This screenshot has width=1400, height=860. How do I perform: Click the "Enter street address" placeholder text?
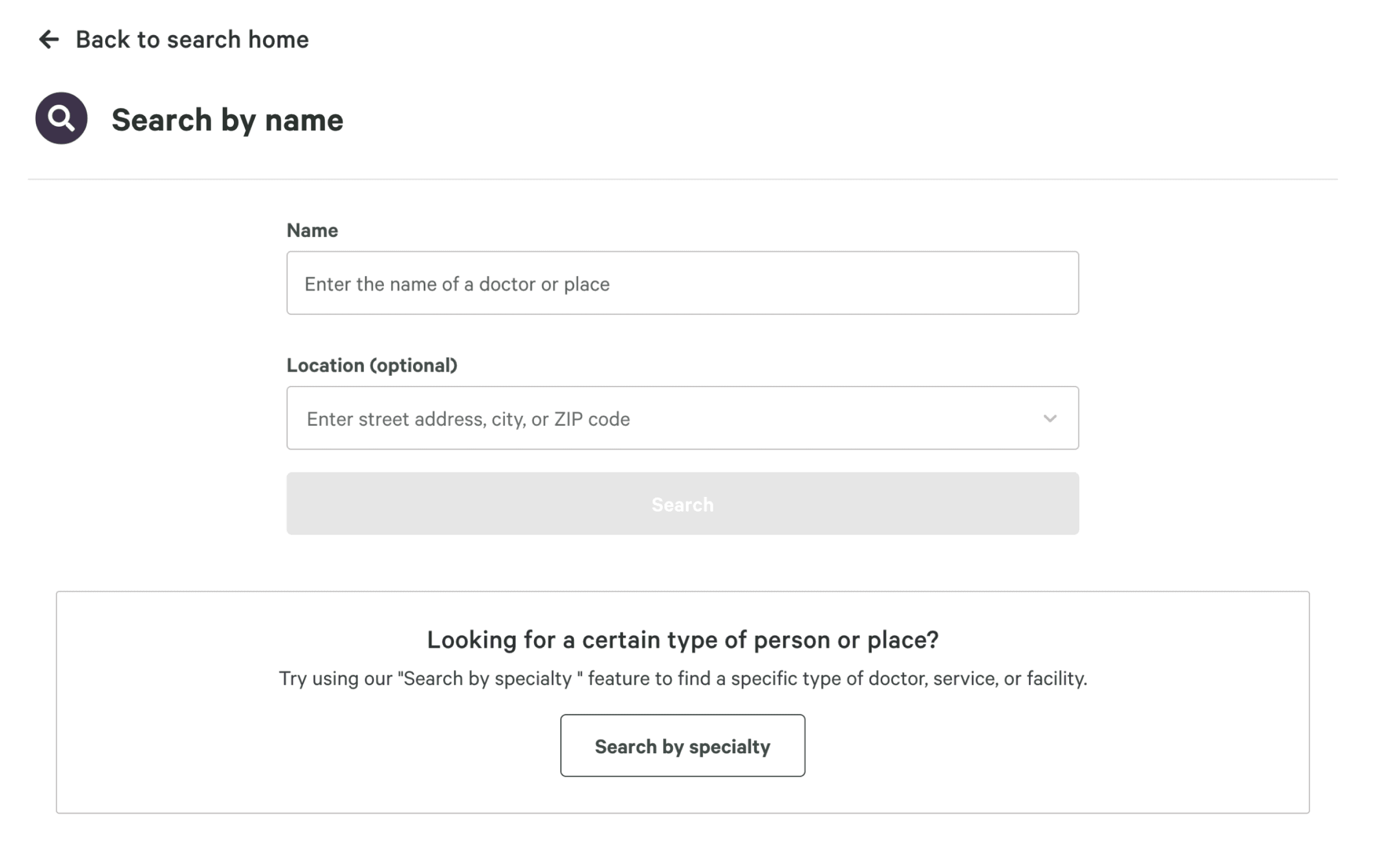click(468, 419)
